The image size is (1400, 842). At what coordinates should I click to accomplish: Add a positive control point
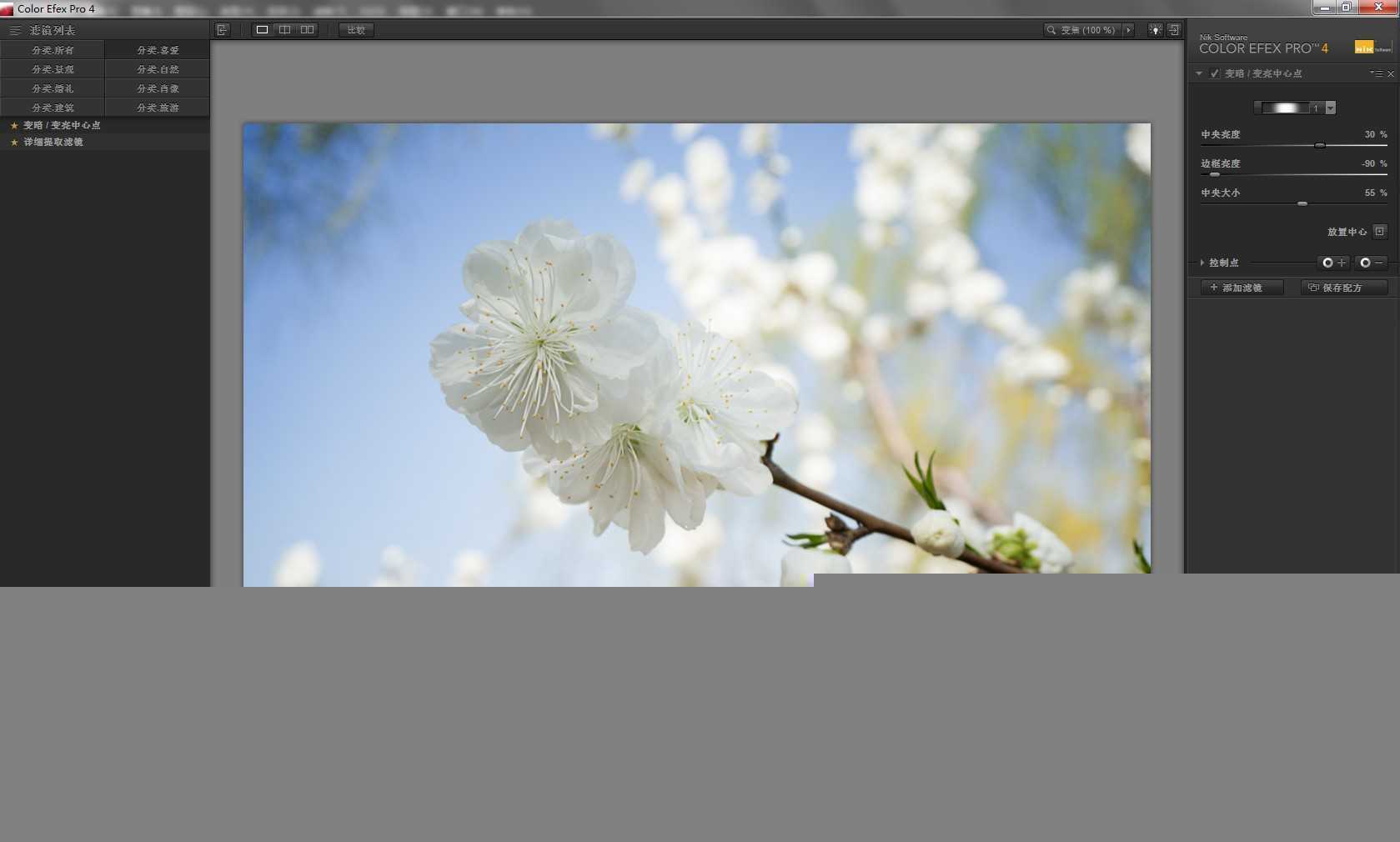point(1333,263)
